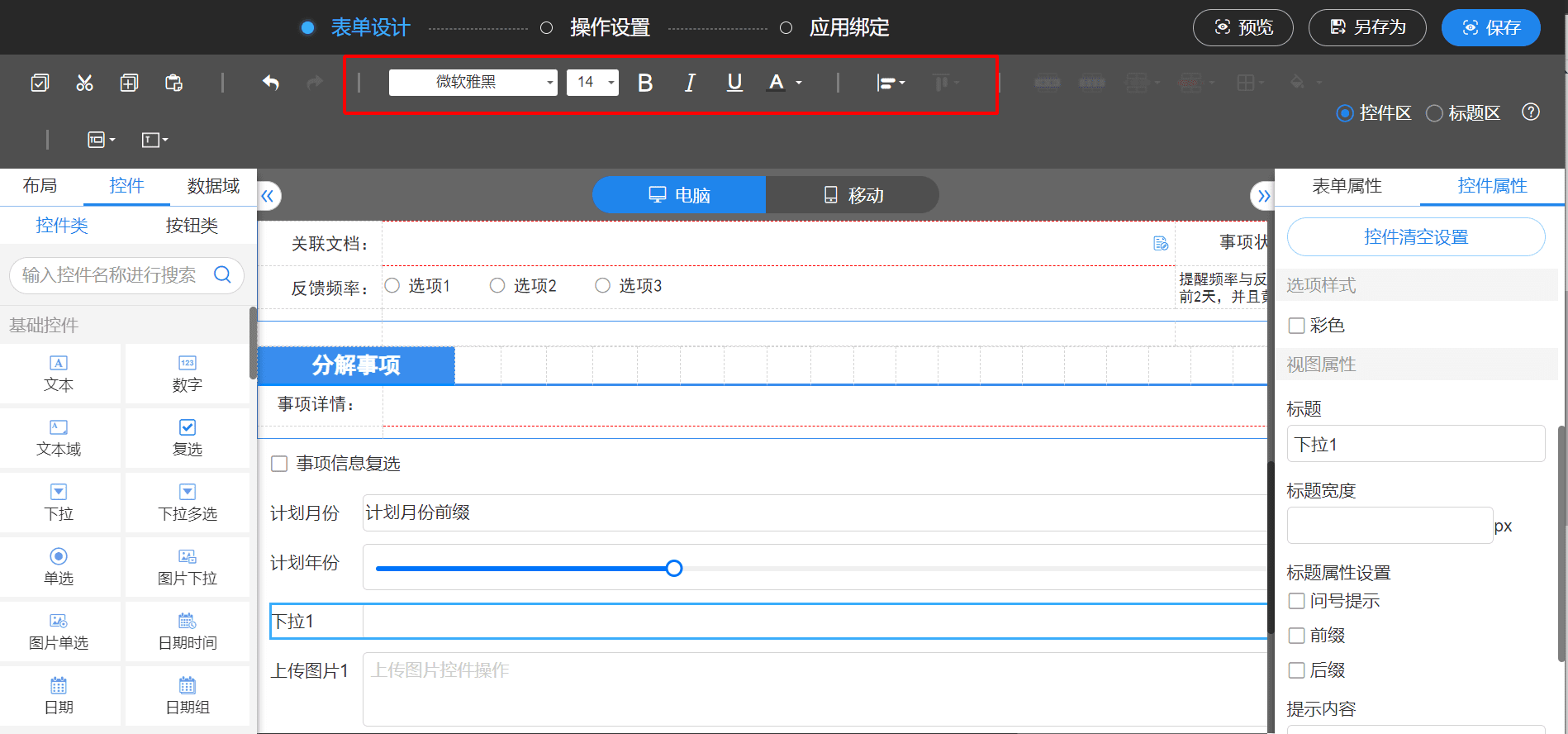This screenshot has height=734, width=1568.
Task: Collapse right panel with double-chevron button
Action: click(x=1262, y=196)
